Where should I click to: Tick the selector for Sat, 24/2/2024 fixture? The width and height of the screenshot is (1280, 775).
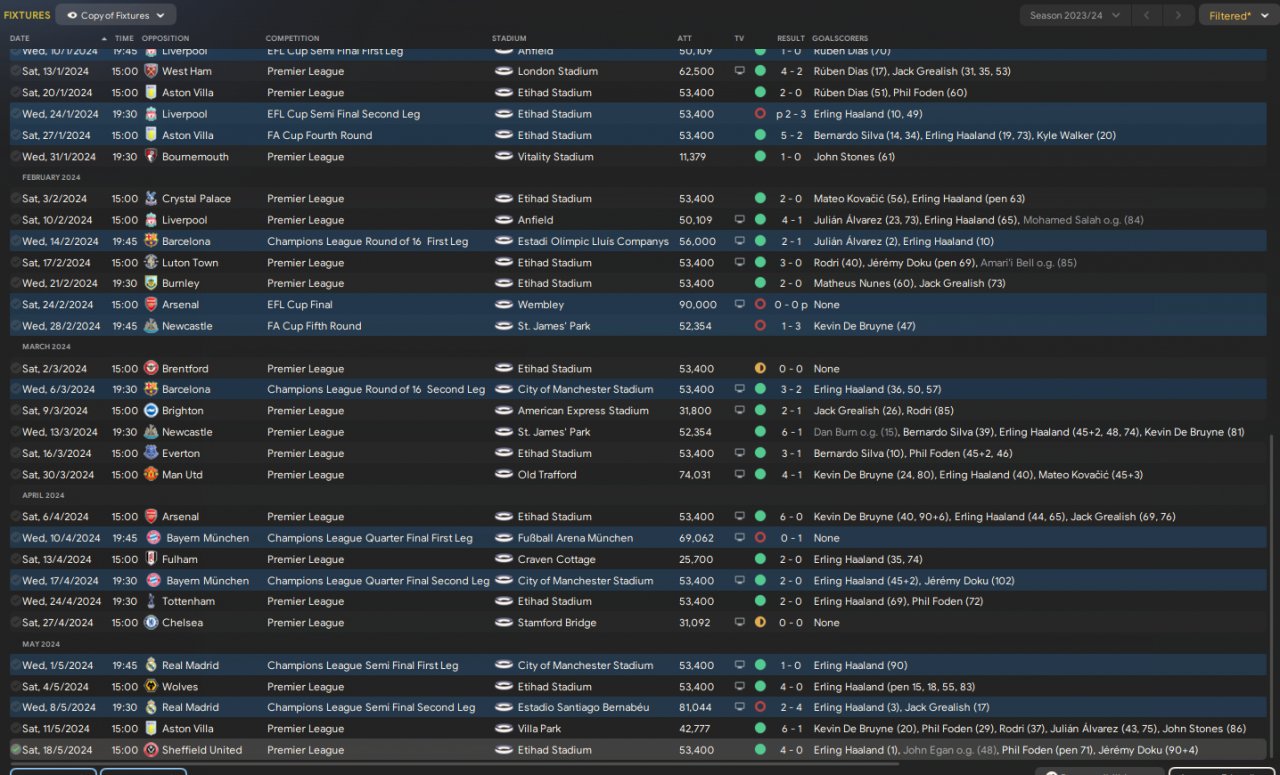[x=15, y=304]
